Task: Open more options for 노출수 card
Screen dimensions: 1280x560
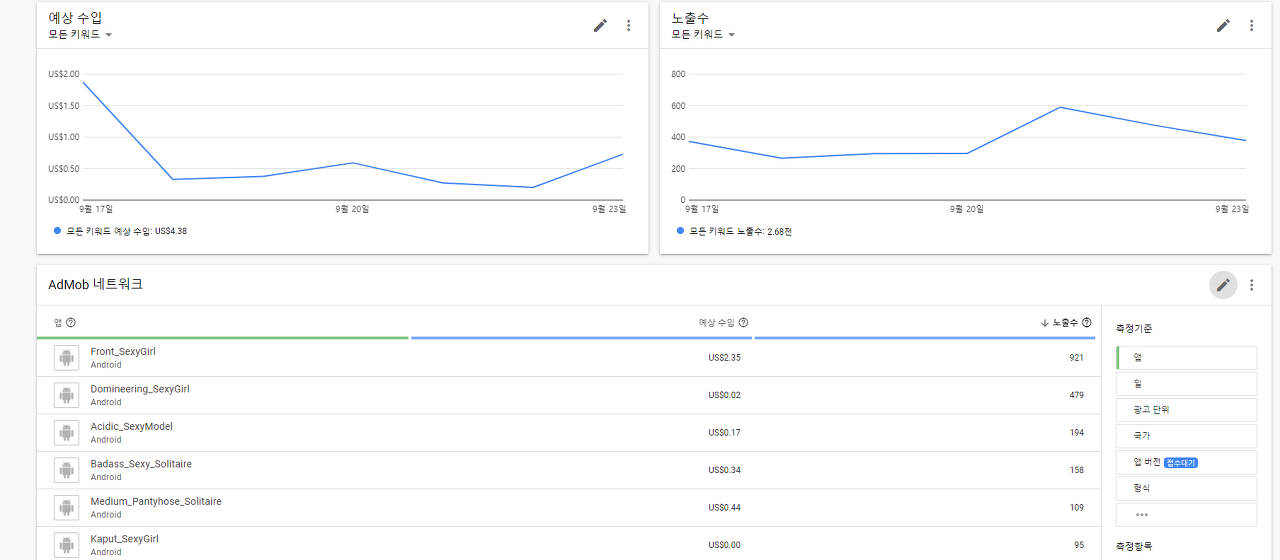Action: 1251,26
